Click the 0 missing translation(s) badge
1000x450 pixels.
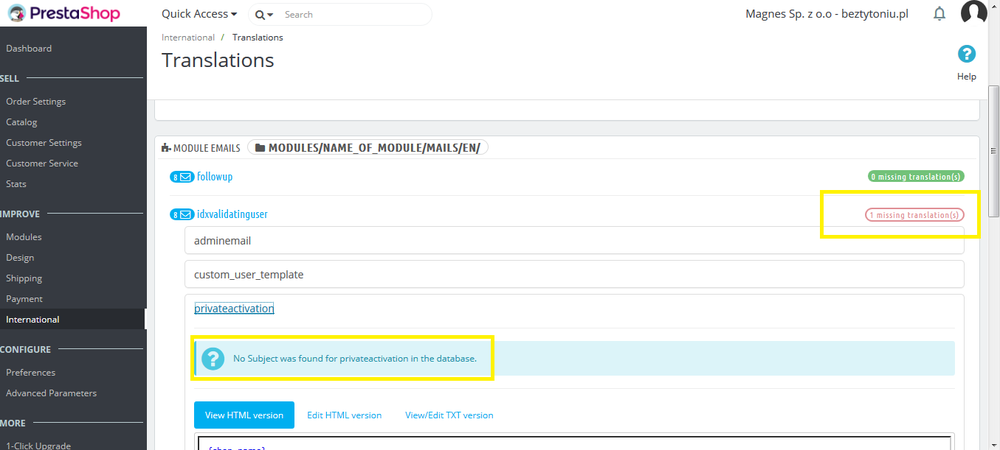(916, 177)
